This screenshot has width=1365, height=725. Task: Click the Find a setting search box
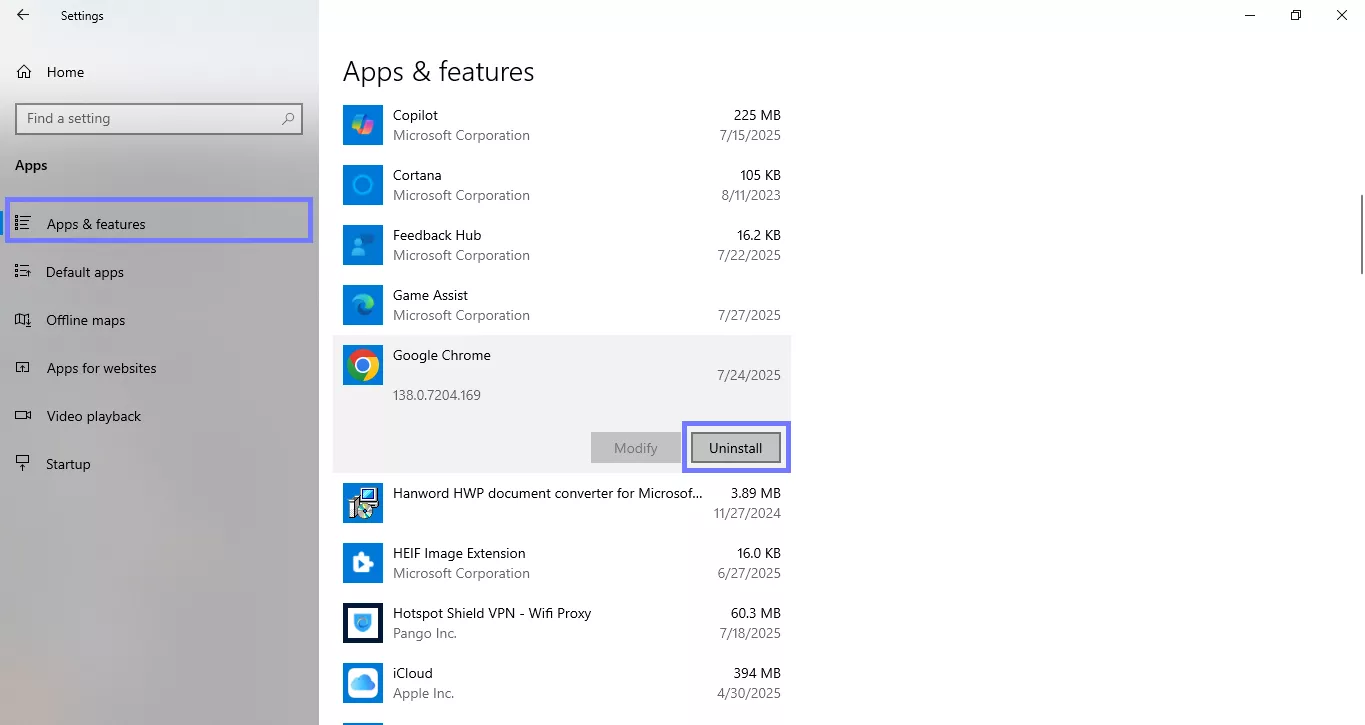click(159, 118)
